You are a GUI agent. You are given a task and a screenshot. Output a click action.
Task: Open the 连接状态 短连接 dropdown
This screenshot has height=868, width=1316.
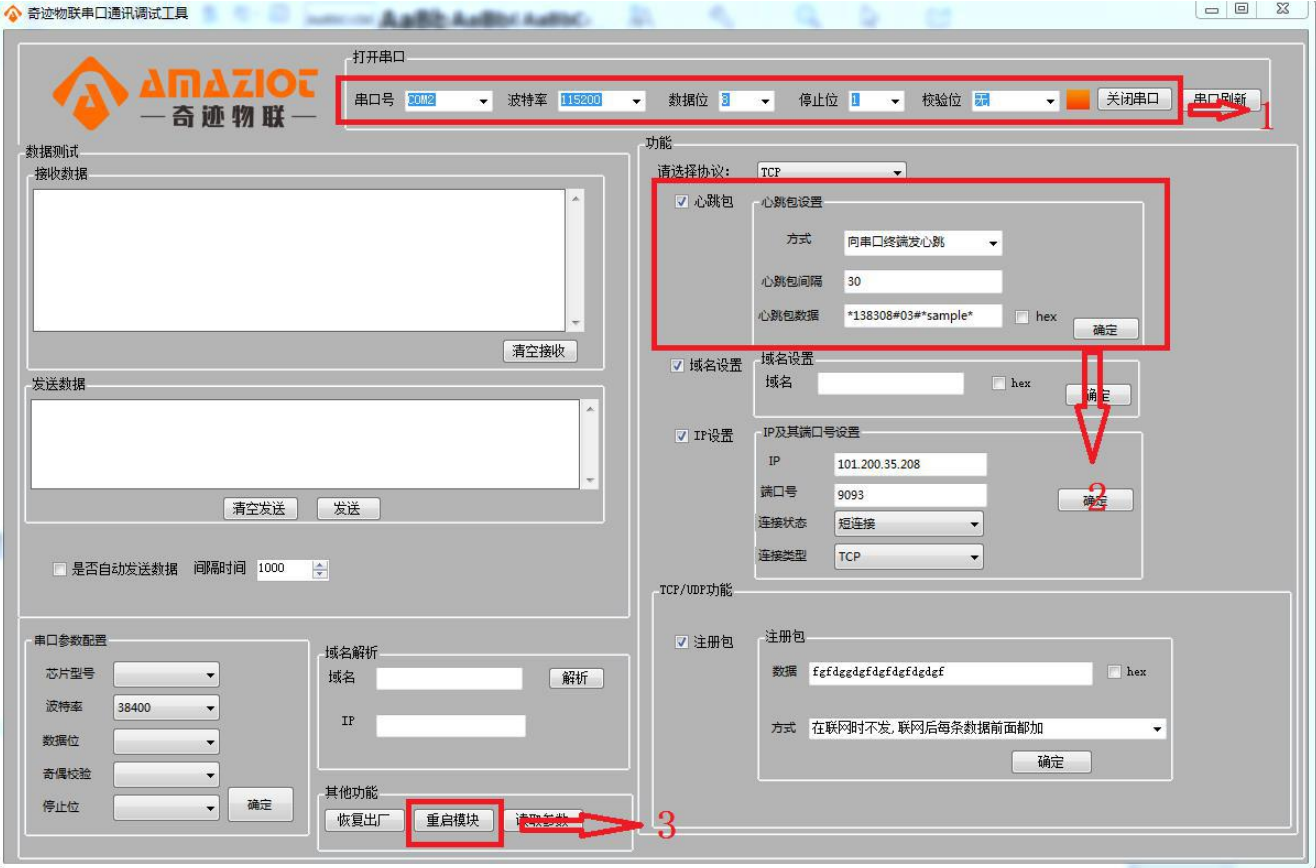pos(909,524)
